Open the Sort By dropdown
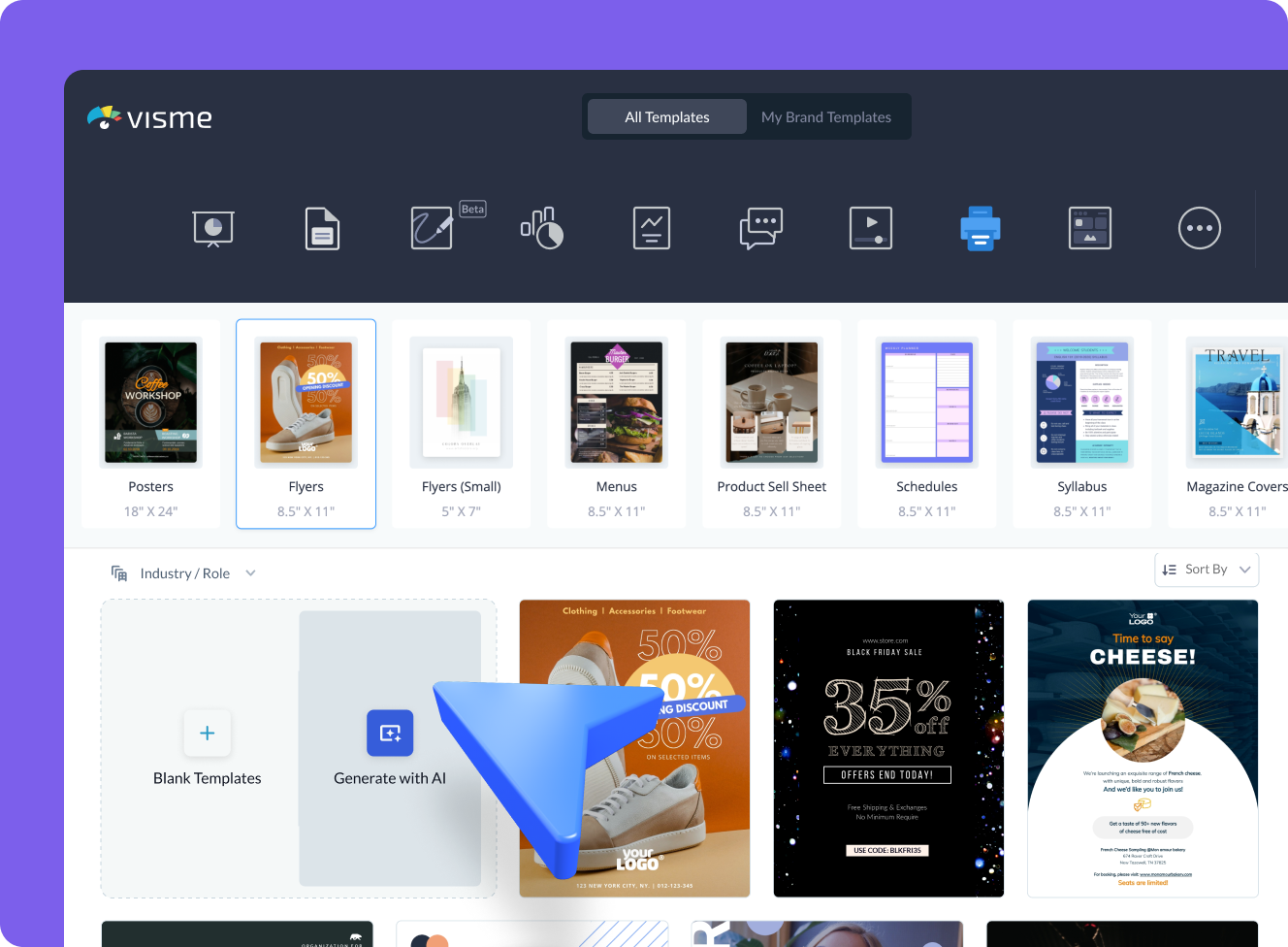This screenshot has width=1288, height=947. 1207,570
